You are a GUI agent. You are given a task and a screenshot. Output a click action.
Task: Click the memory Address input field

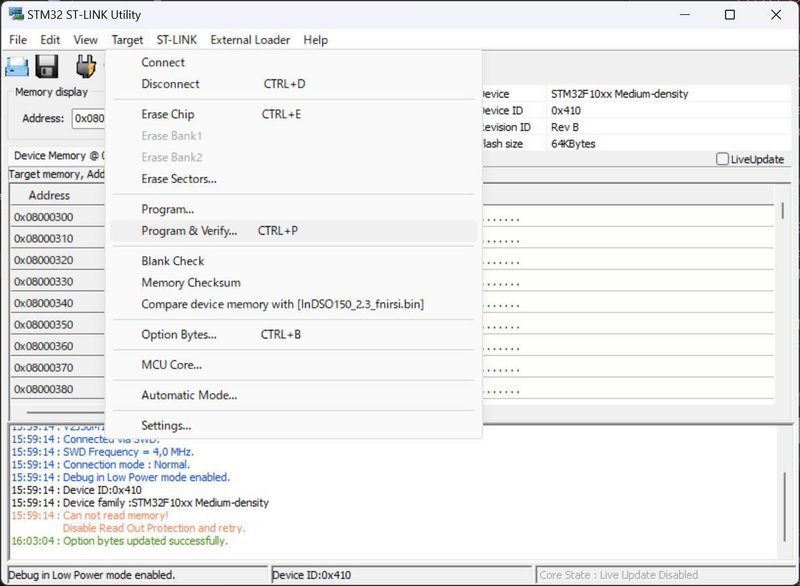tap(89, 118)
